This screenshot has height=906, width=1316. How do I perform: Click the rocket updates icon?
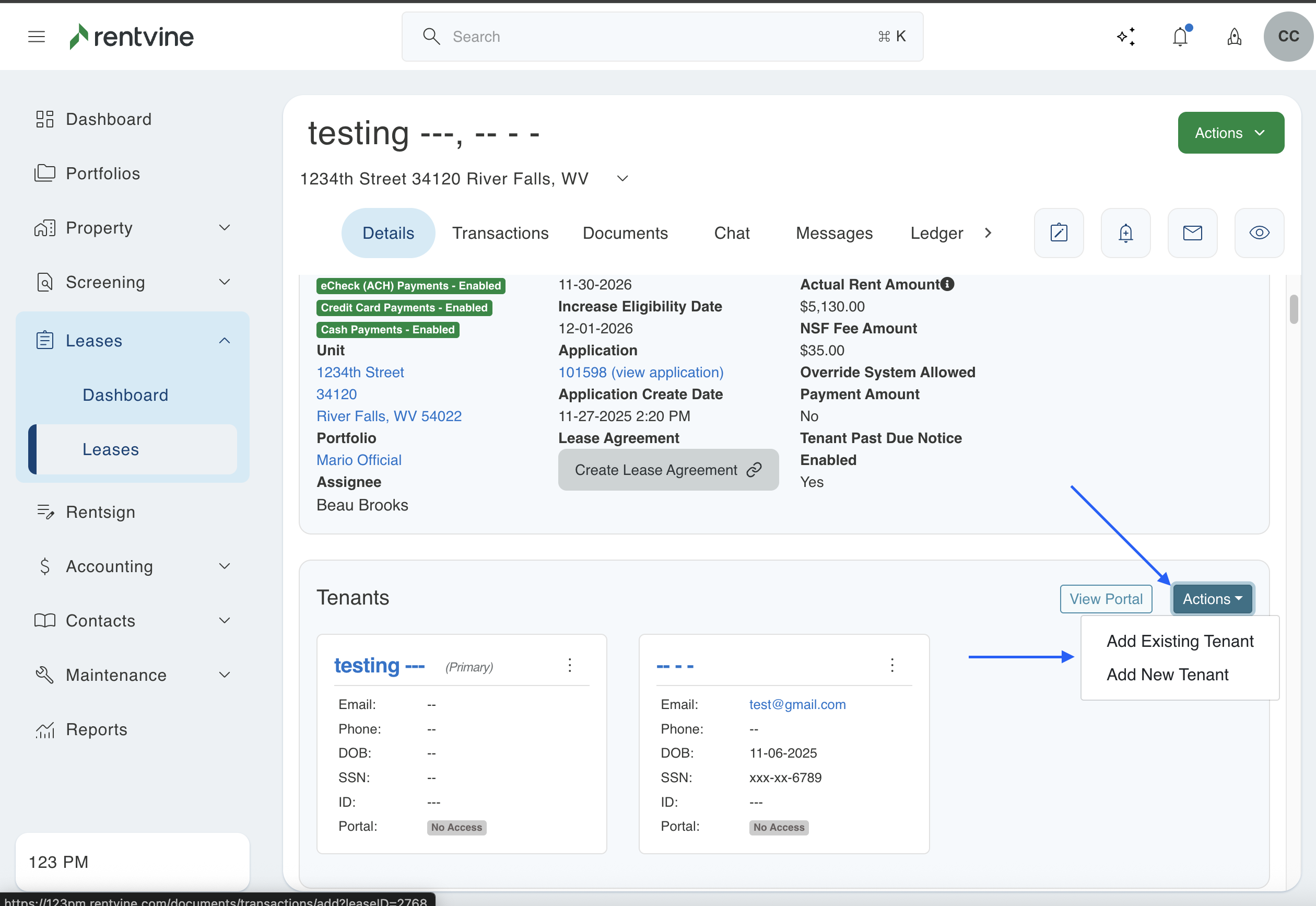[x=1235, y=37]
